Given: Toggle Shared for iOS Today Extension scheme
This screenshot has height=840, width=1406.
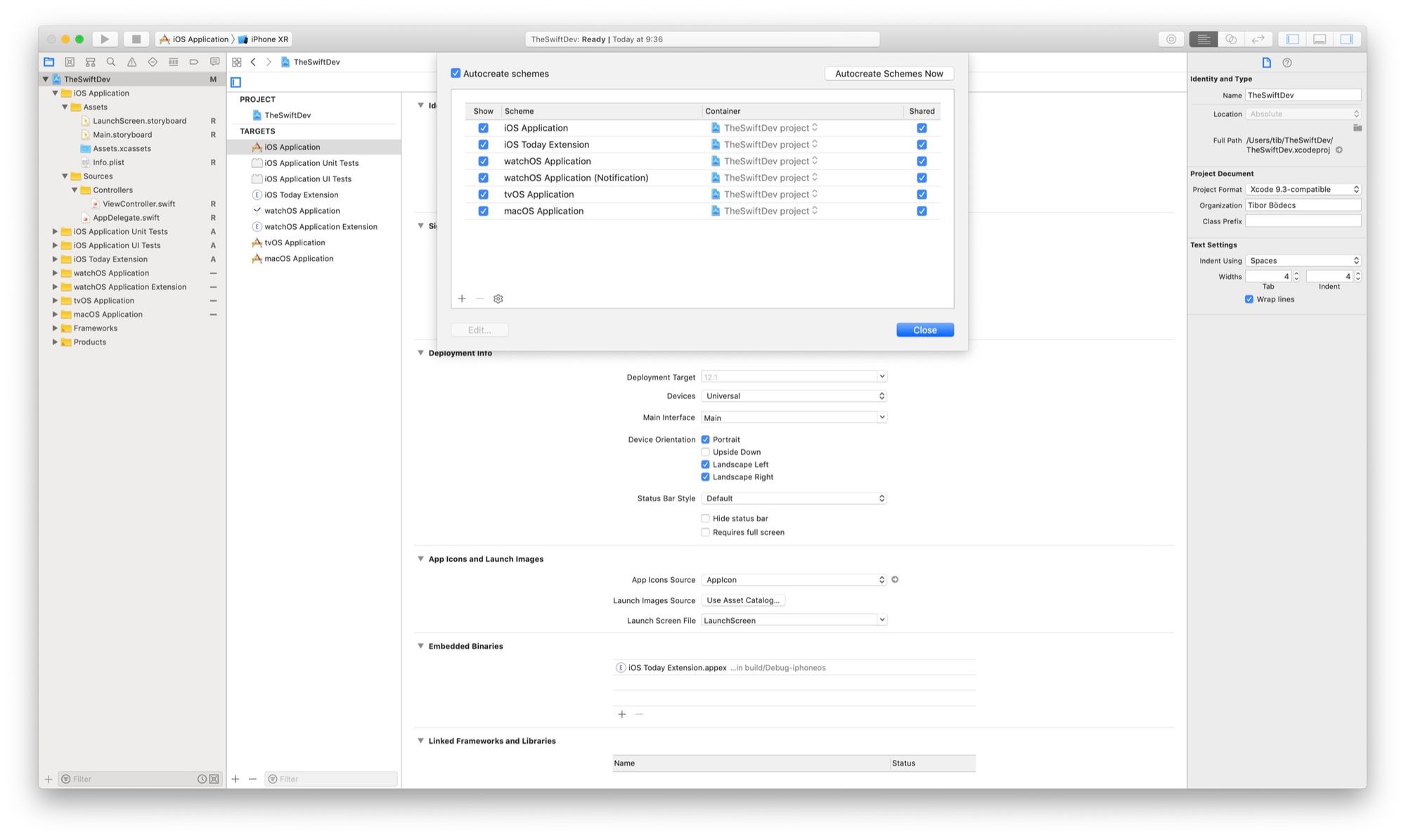Looking at the screenshot, I should coord(922,145).
